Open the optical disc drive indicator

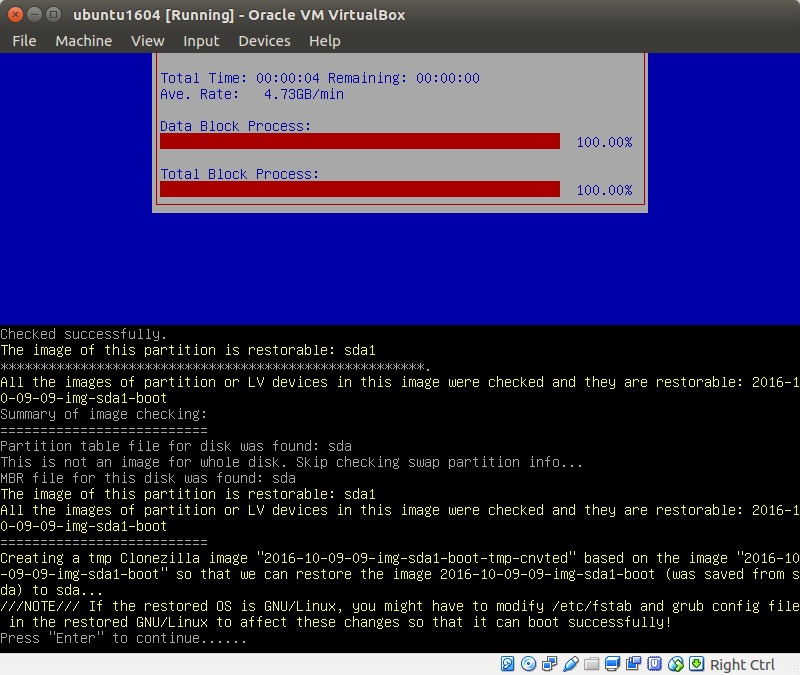tap(529, 665)
